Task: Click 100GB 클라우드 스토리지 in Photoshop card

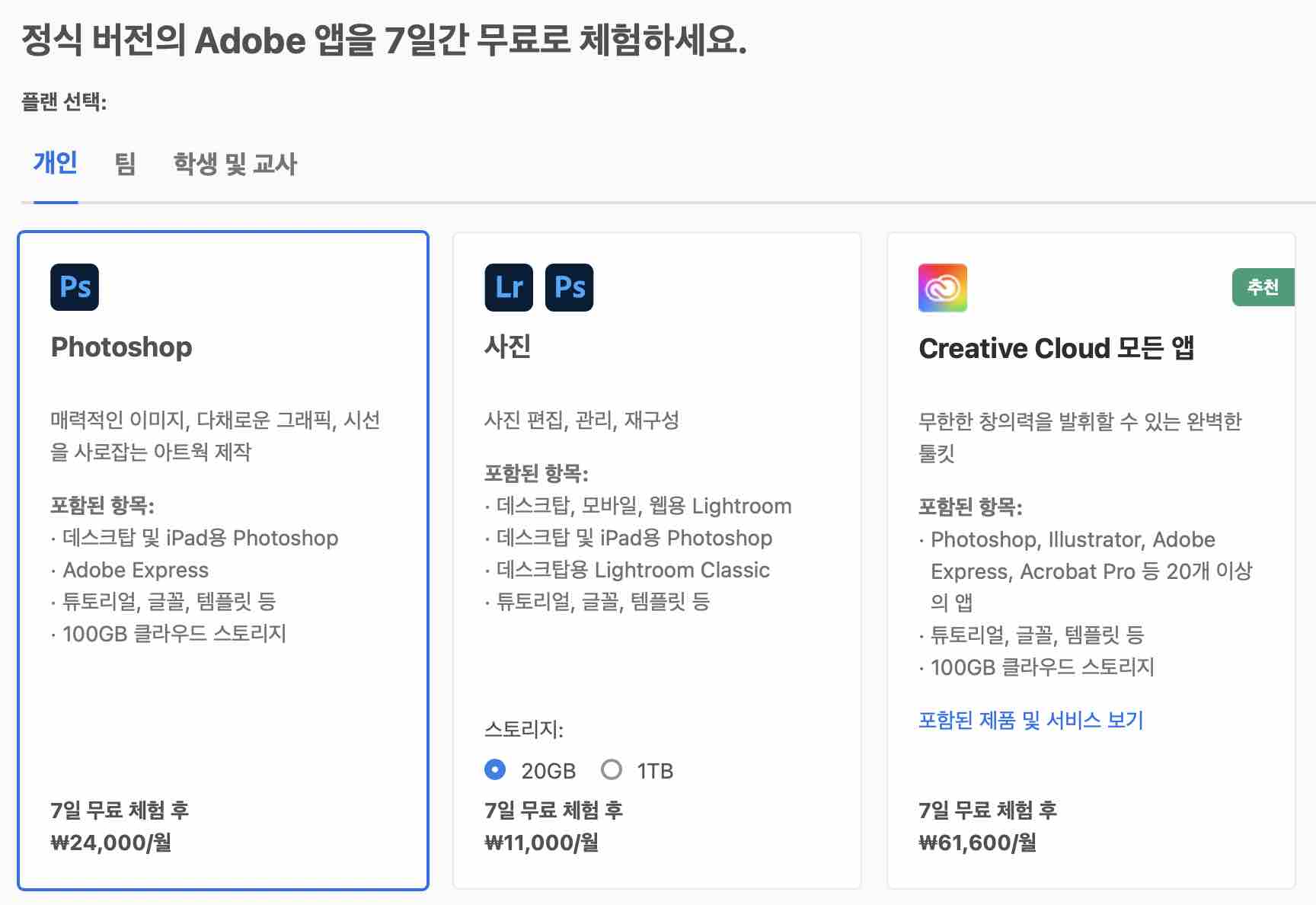Action: coord(174,634)
